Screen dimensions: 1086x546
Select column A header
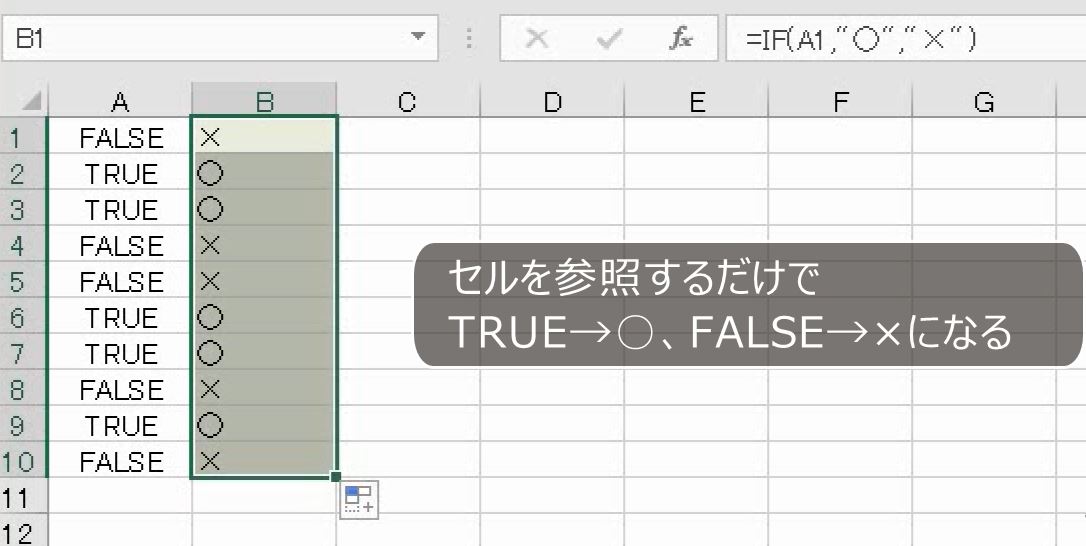pos(120,101)
